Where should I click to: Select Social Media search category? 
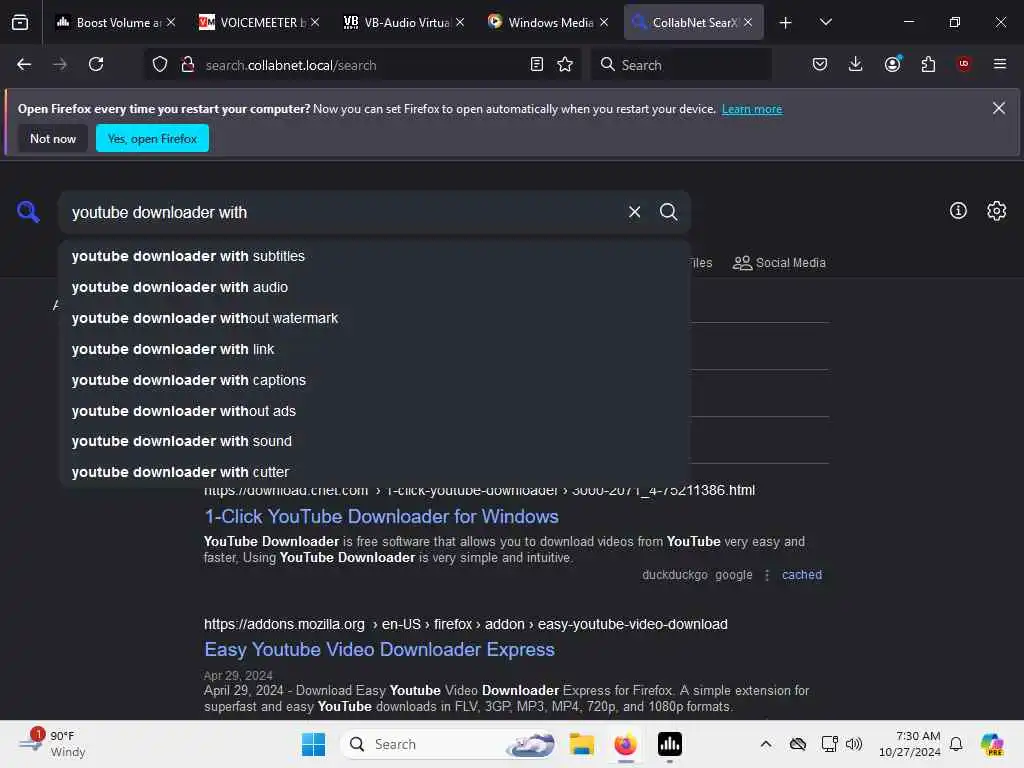[779, 263]
